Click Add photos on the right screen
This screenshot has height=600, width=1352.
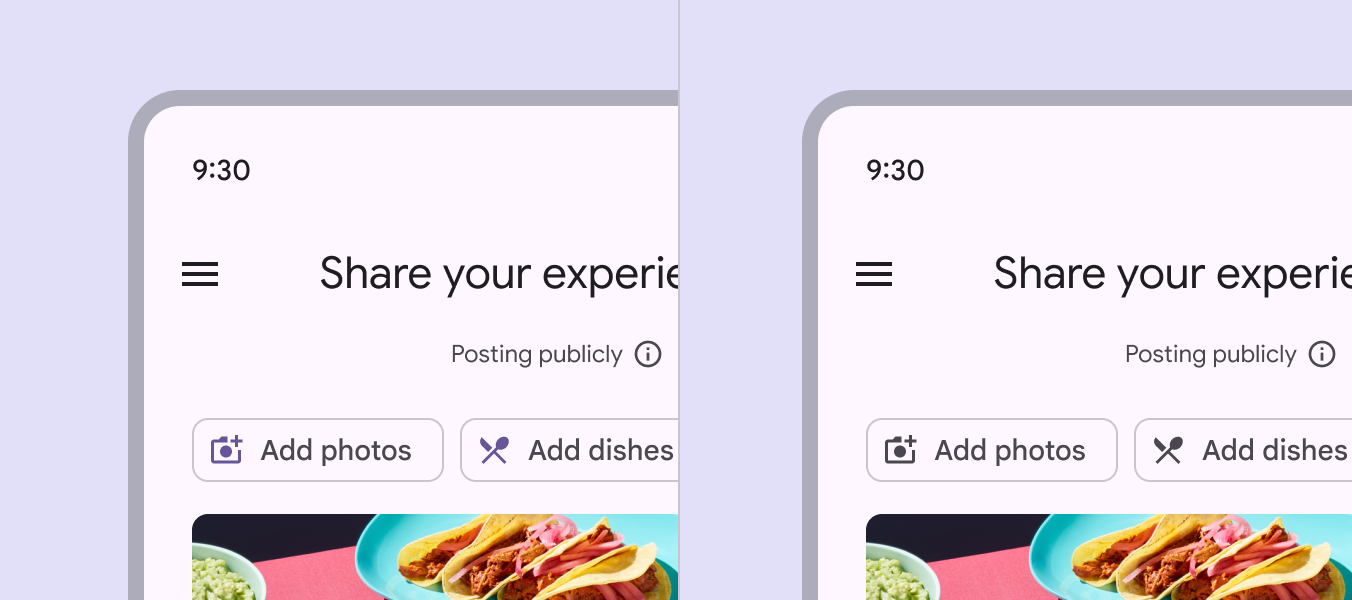992,450
